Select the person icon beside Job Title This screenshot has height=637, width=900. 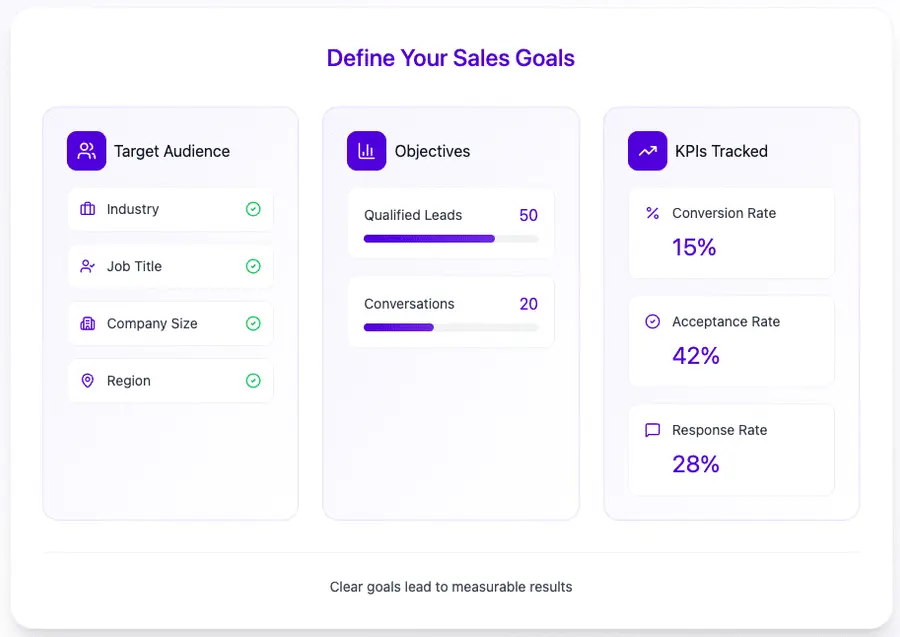[x=88, y=266]
